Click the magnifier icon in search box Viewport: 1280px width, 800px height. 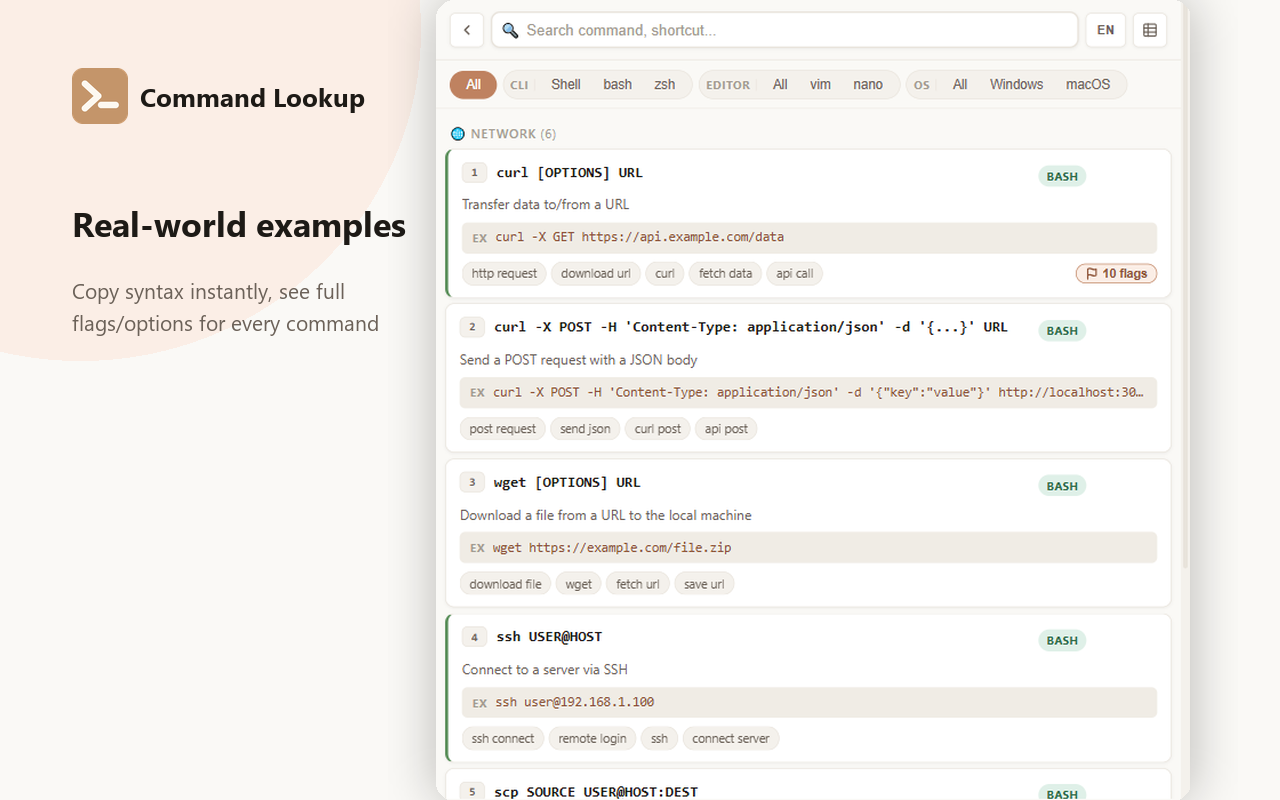510,30
